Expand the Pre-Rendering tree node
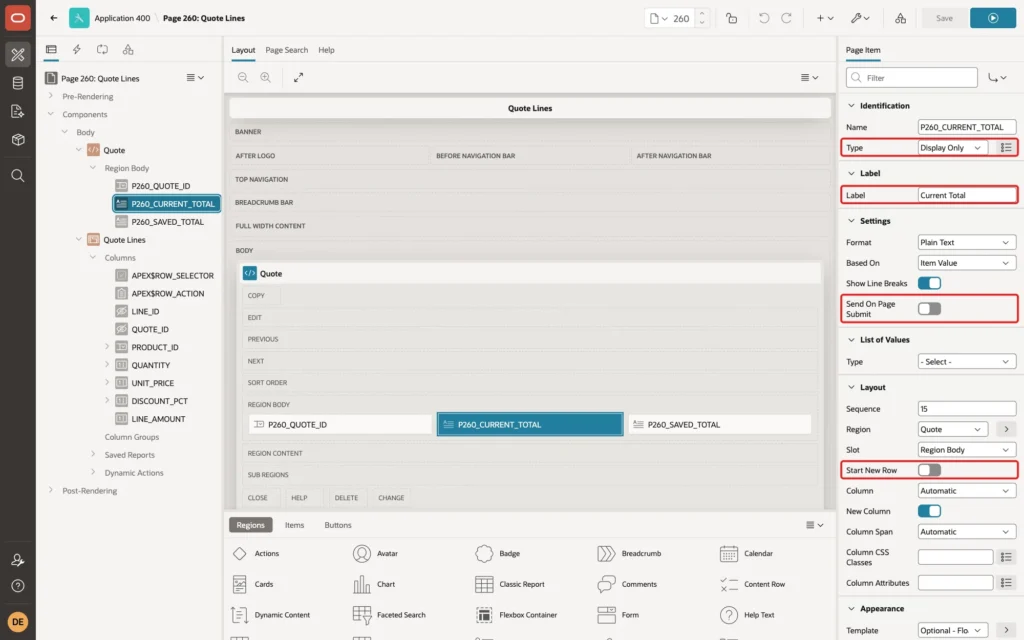1024x640 pixels. [x=51, y=96]
